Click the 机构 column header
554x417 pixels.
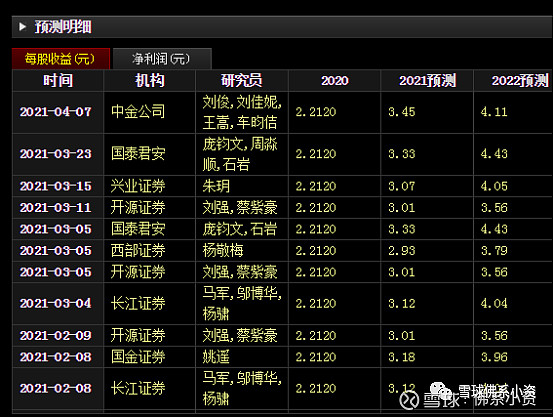click(149, 81)
